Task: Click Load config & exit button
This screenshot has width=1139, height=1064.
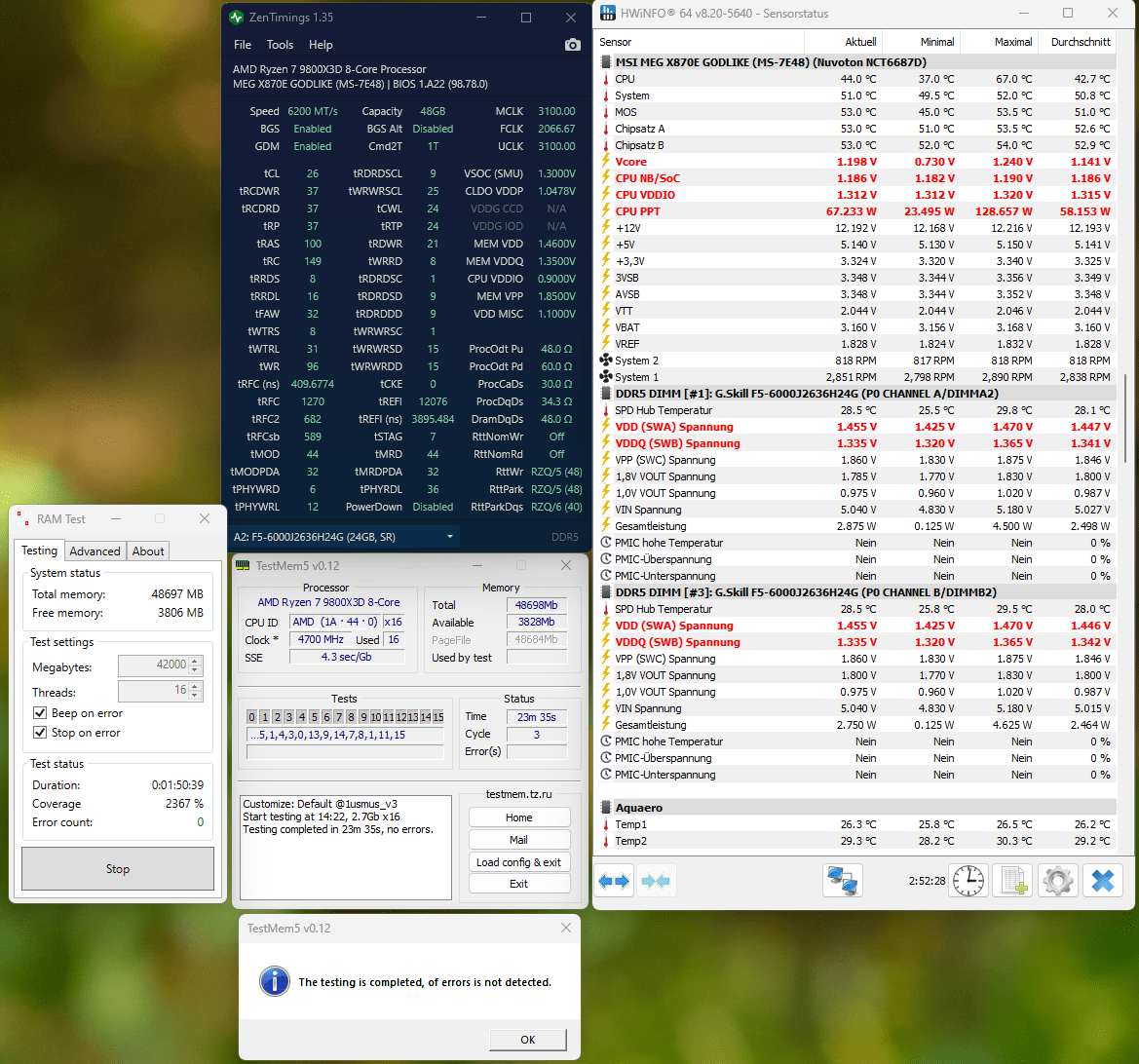Action: (x=518, y=862)
